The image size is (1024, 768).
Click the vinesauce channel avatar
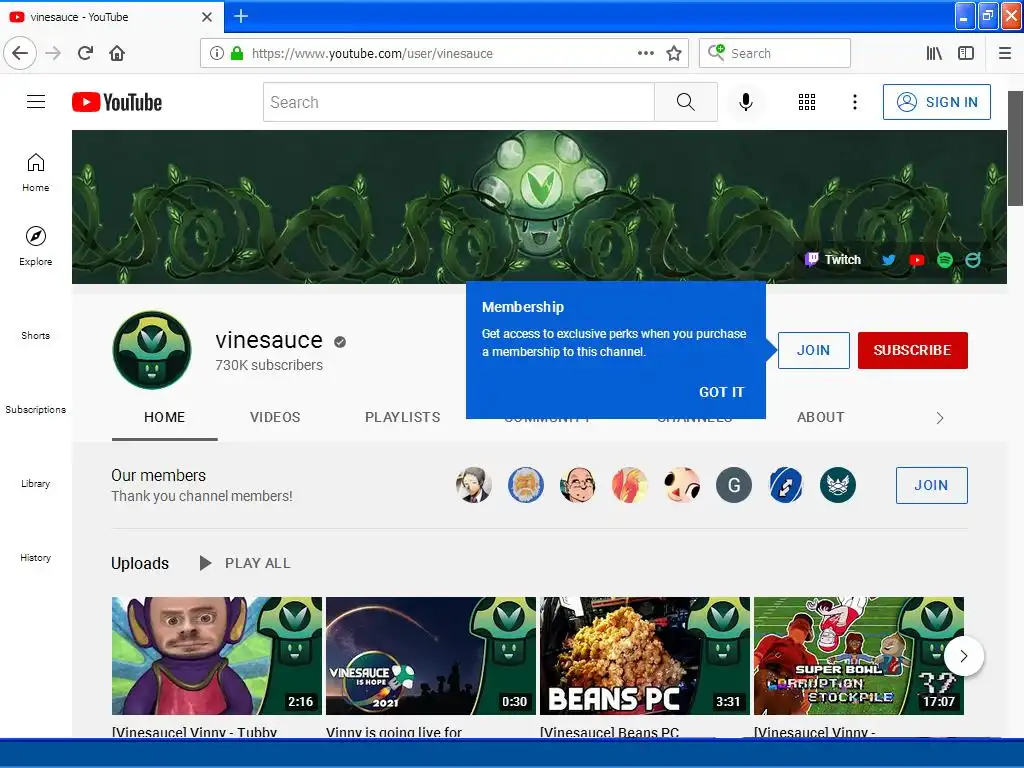[152, 350]
